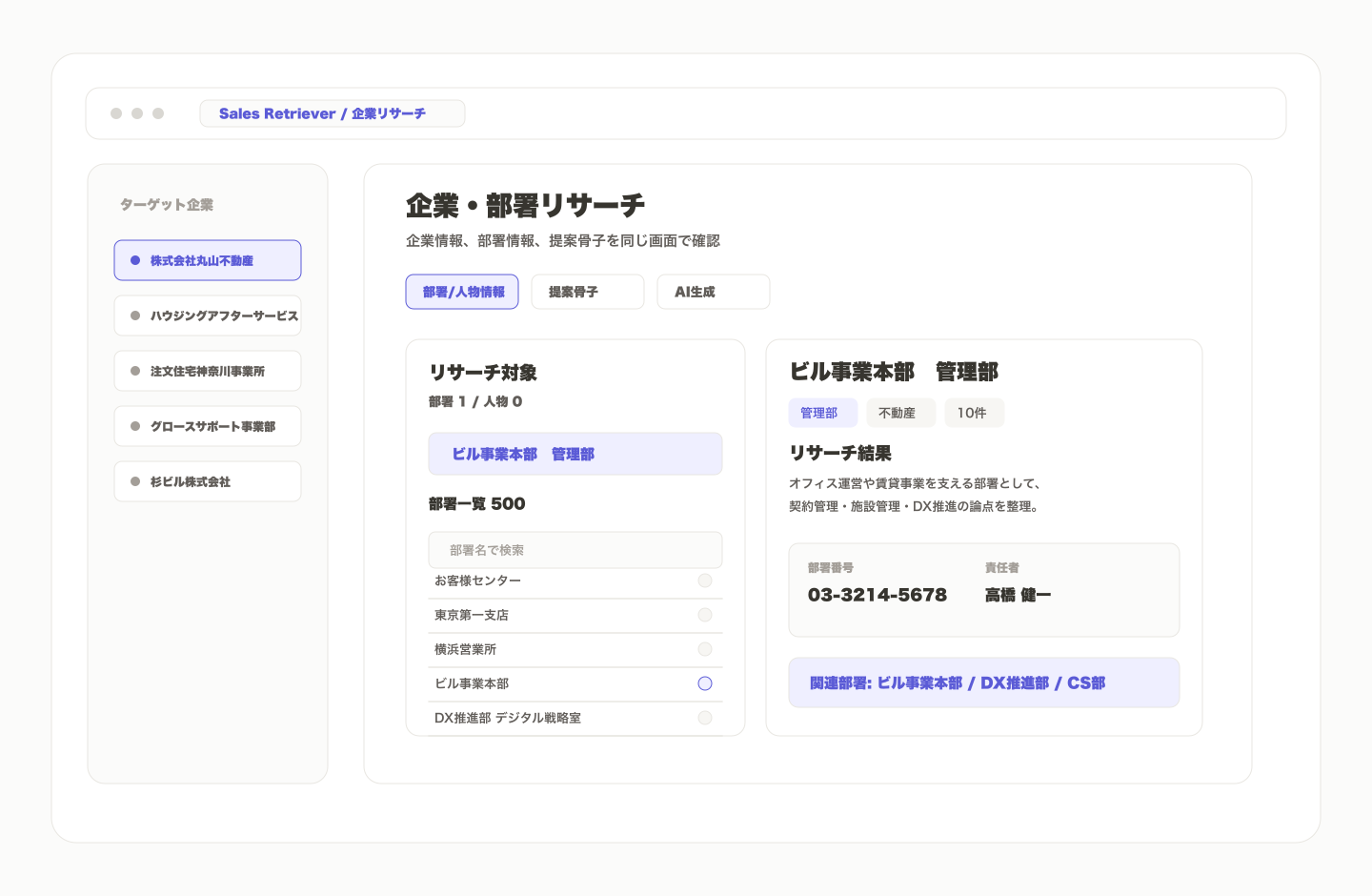Select 株式会社丸山不動産 in target companies
The image size is (1372, 896).
coord(208,260)
